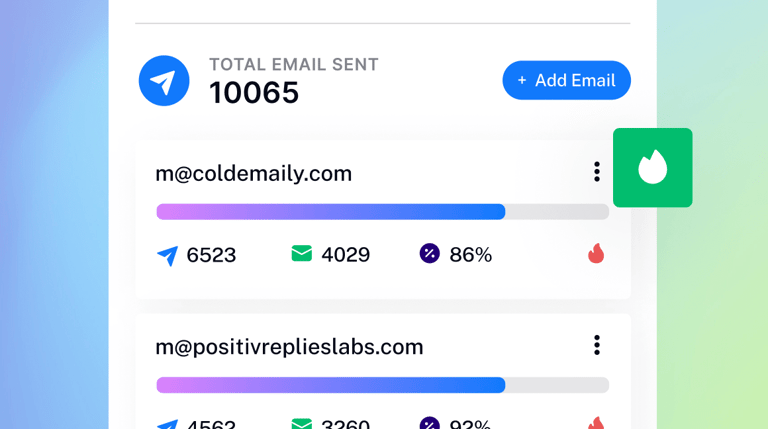
Task: Toggle the red flame icon for m@coldemaily.com
Action: 596,254
